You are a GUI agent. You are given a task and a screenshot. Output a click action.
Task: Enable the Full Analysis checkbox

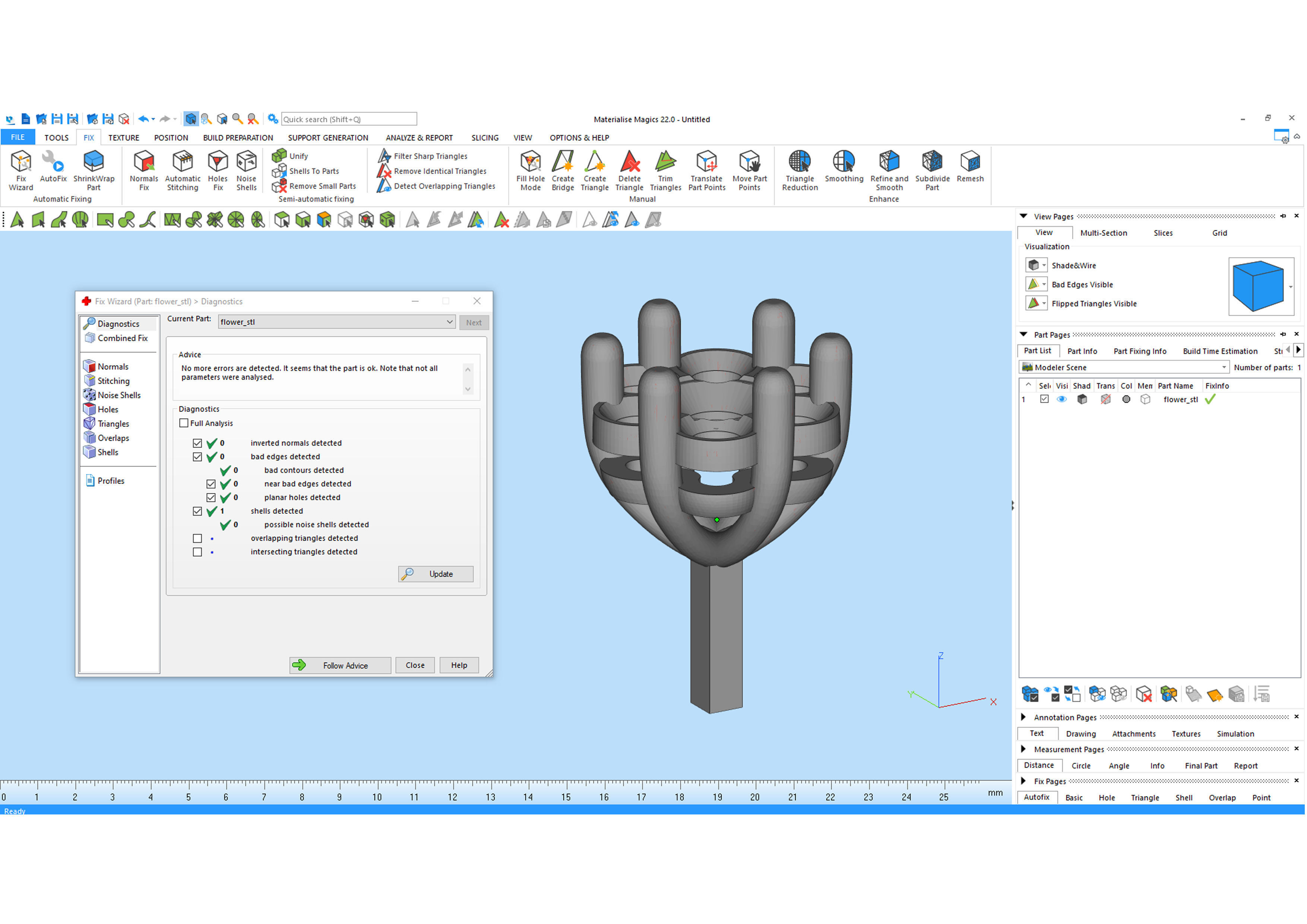coord(184,424)
